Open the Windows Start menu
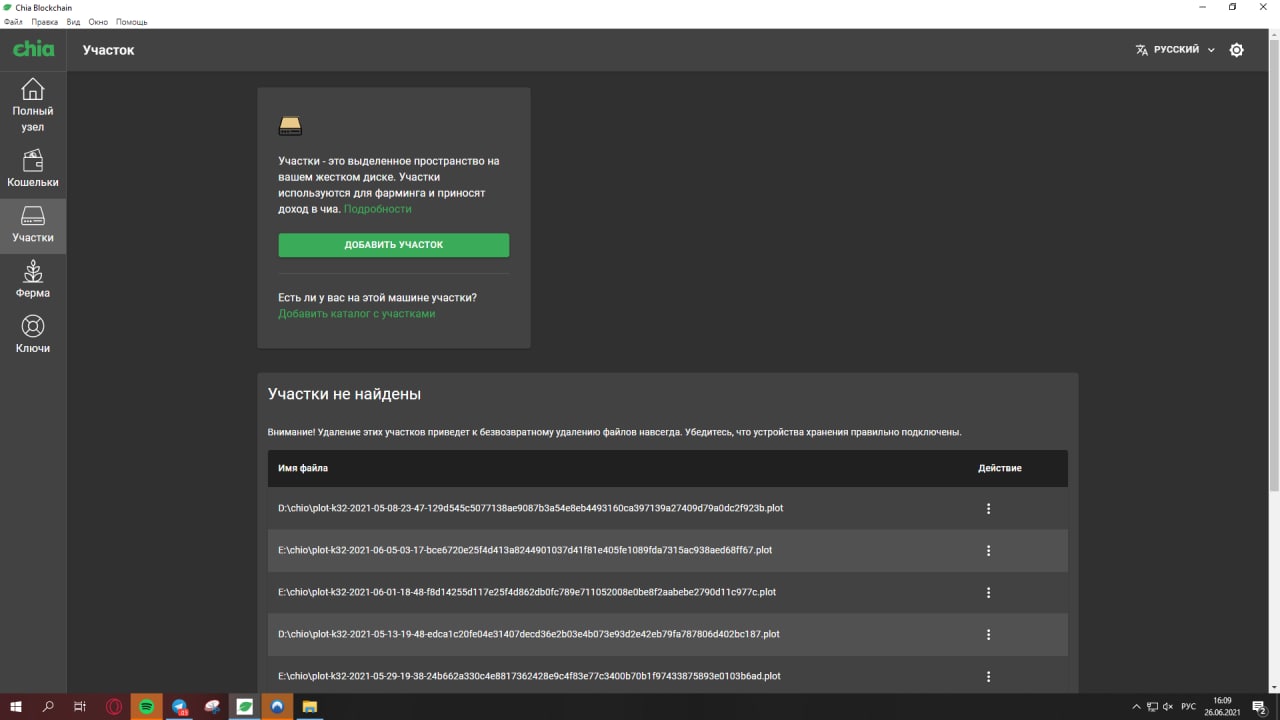 16,707
